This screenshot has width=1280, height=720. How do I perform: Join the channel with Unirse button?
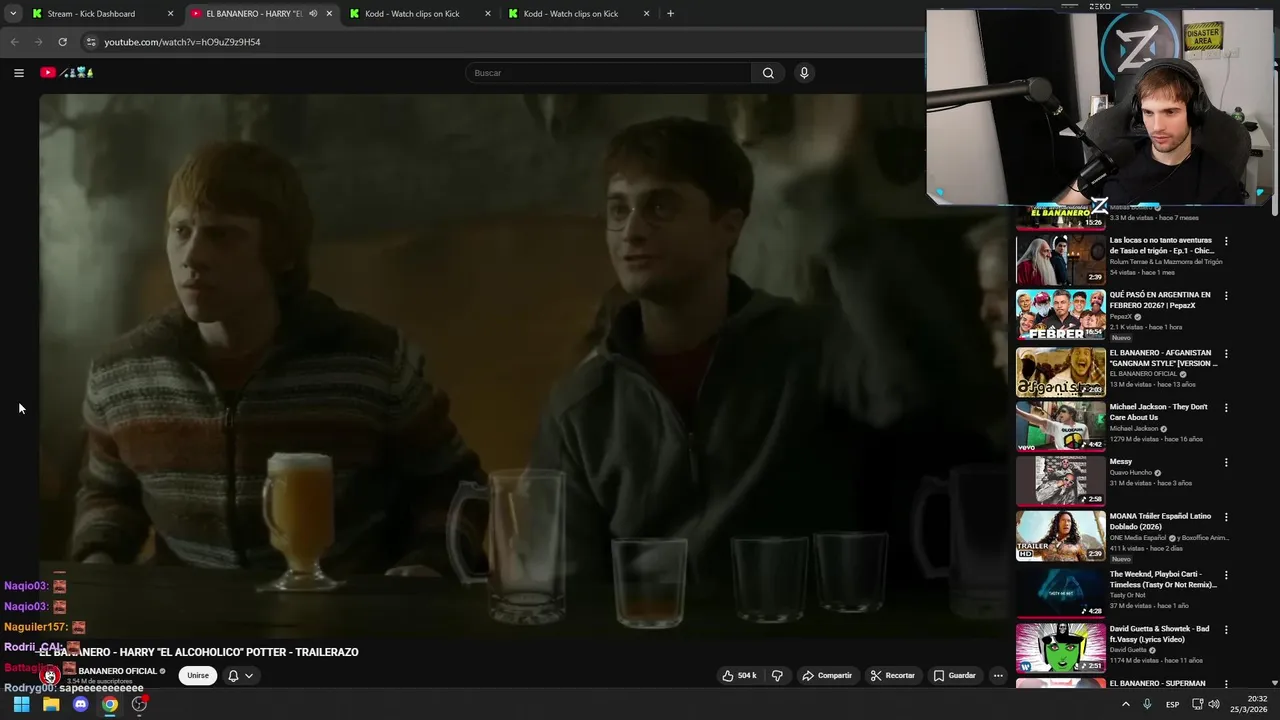pos(198,676)
